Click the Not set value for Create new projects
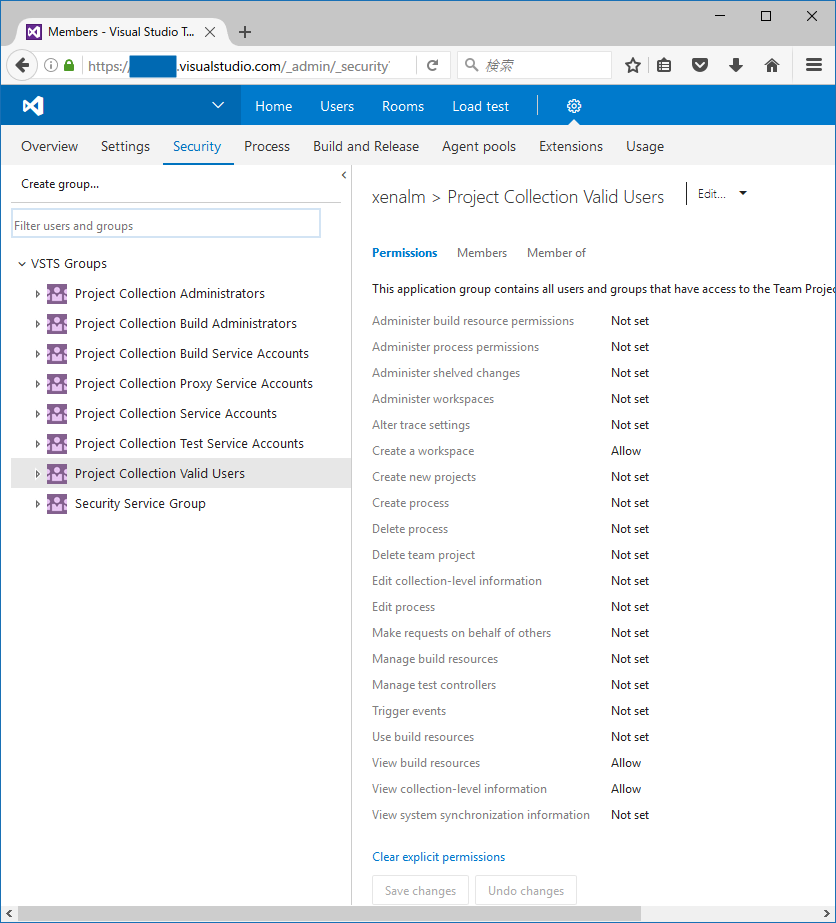This screenshot has width=836, height=923. 629,477
